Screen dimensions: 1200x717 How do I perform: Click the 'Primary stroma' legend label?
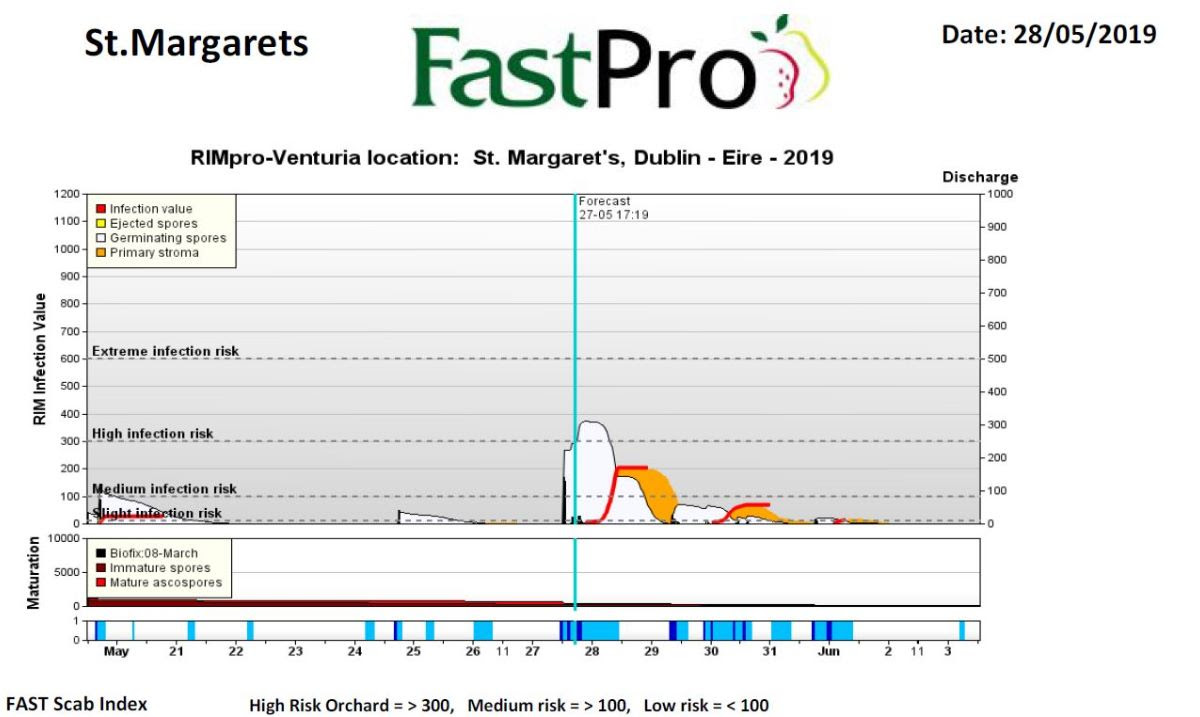[154, 253]
